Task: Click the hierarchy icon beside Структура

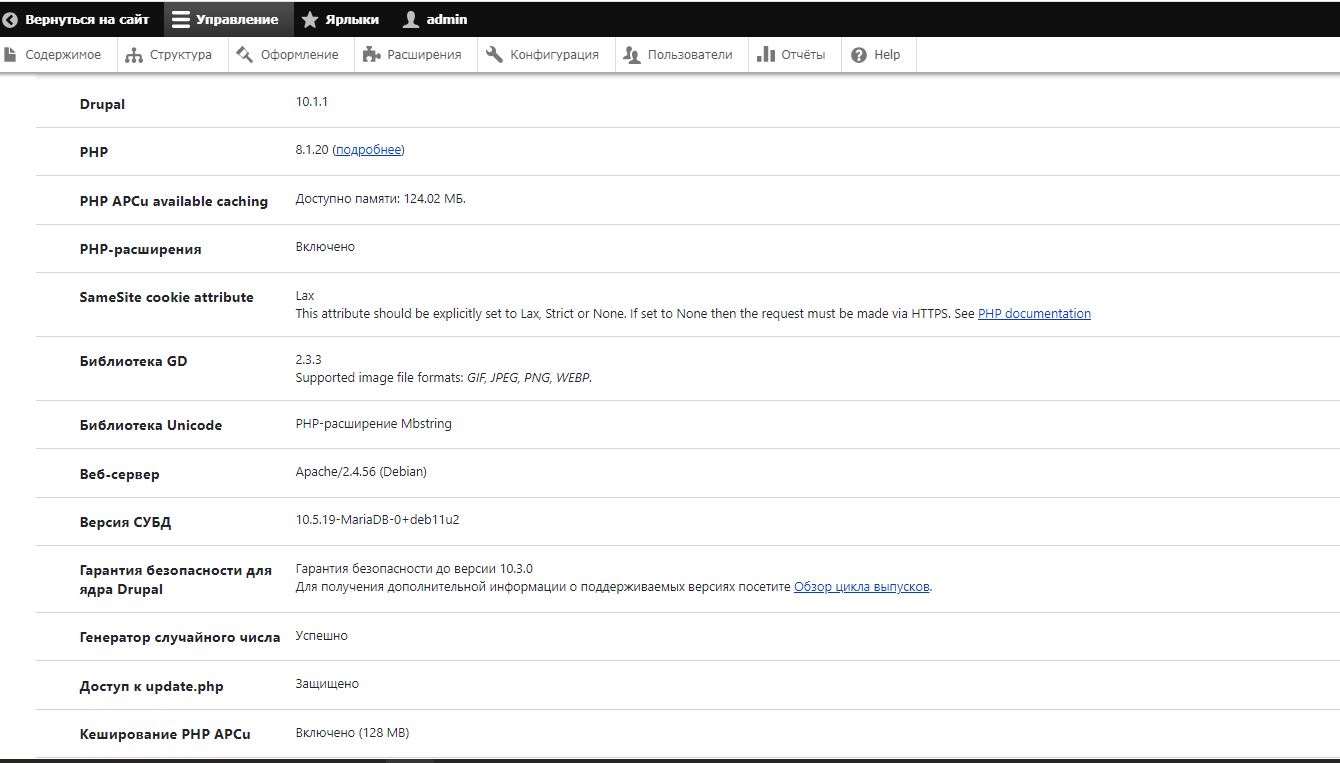Action: pyautogui.click(x=134, y=55)
